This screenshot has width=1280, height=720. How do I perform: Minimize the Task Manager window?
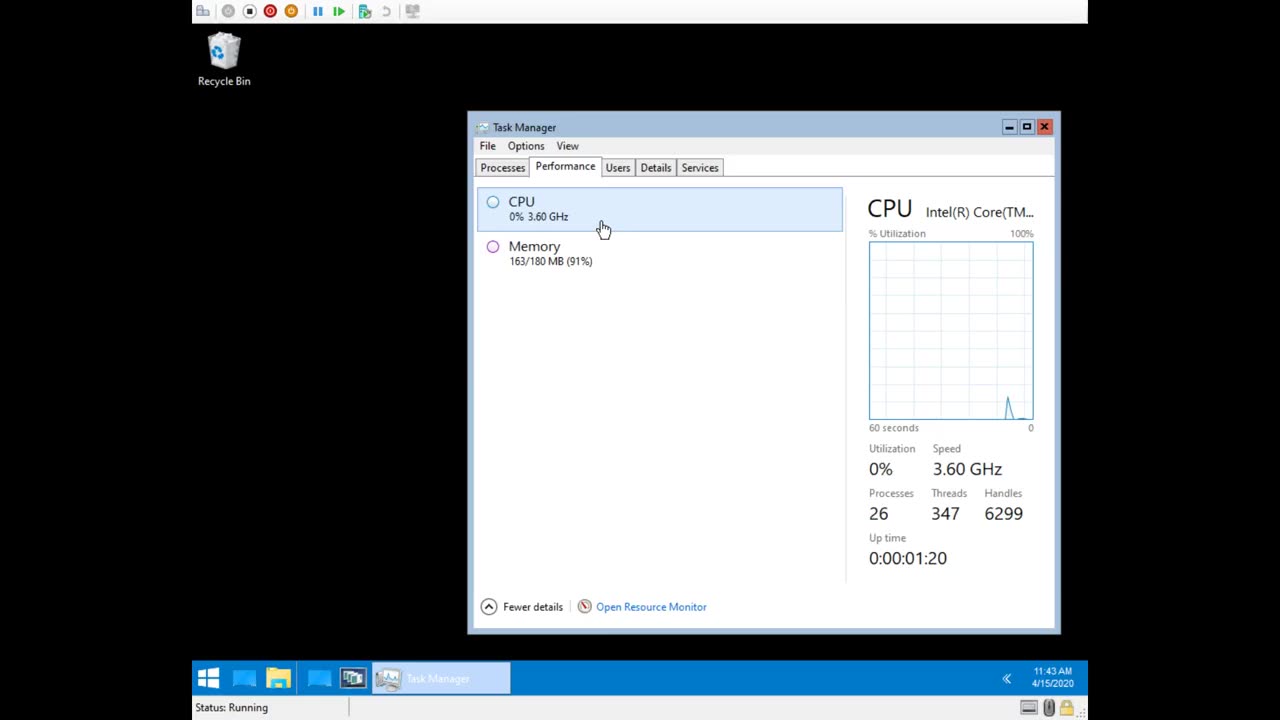pyautogui.click(x=1010, y=127)
